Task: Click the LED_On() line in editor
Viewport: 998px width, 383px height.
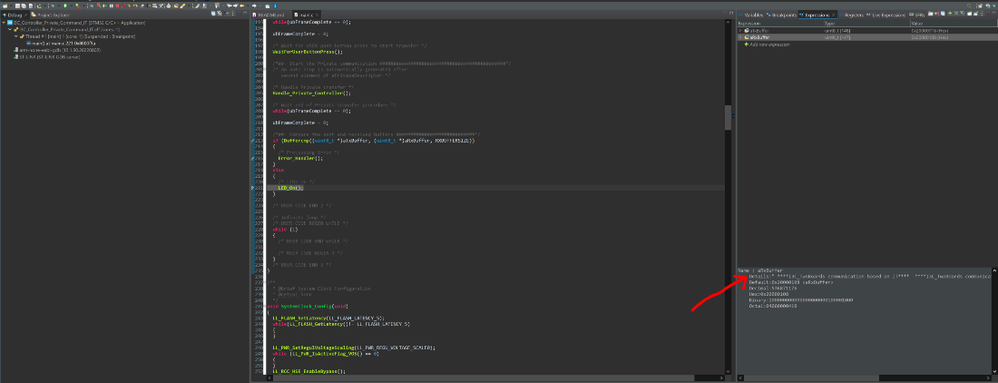Action: (291, 188)
